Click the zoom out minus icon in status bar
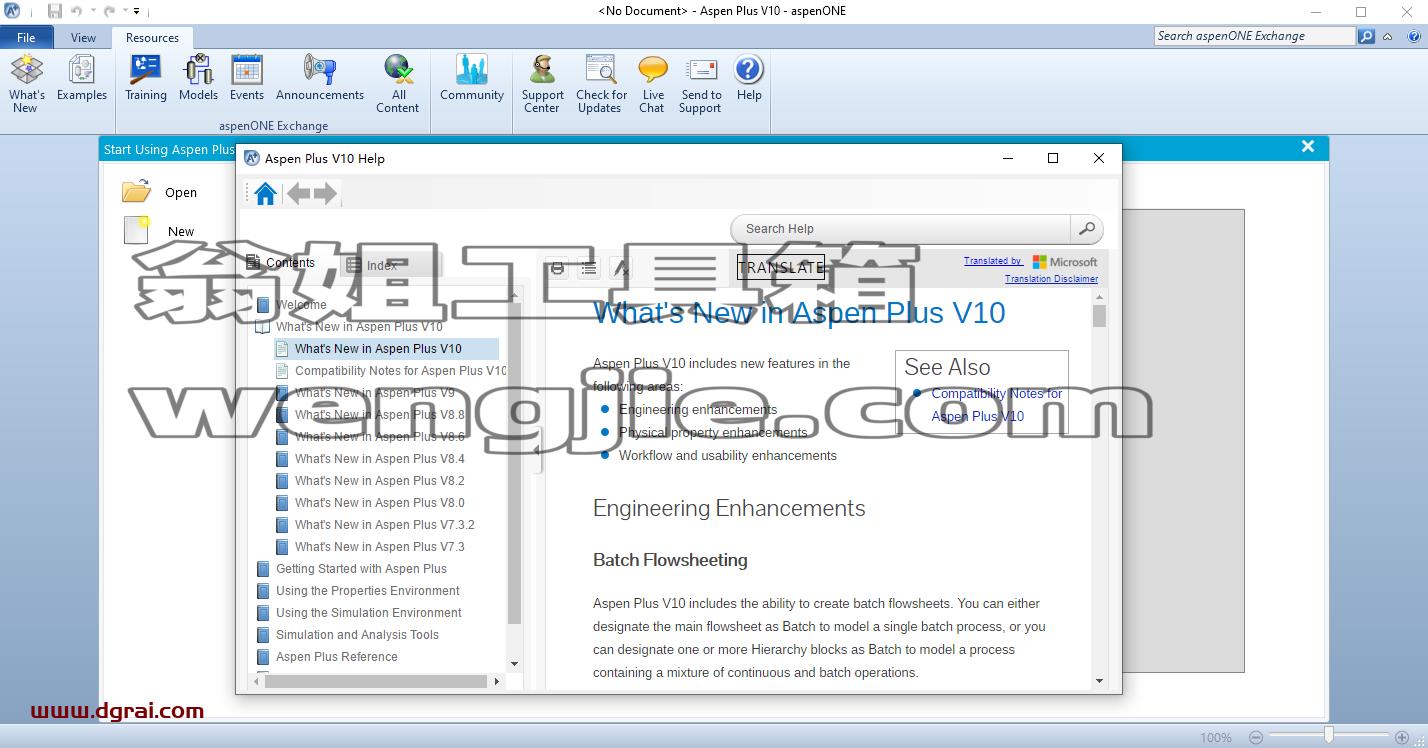 (1257, 737)
